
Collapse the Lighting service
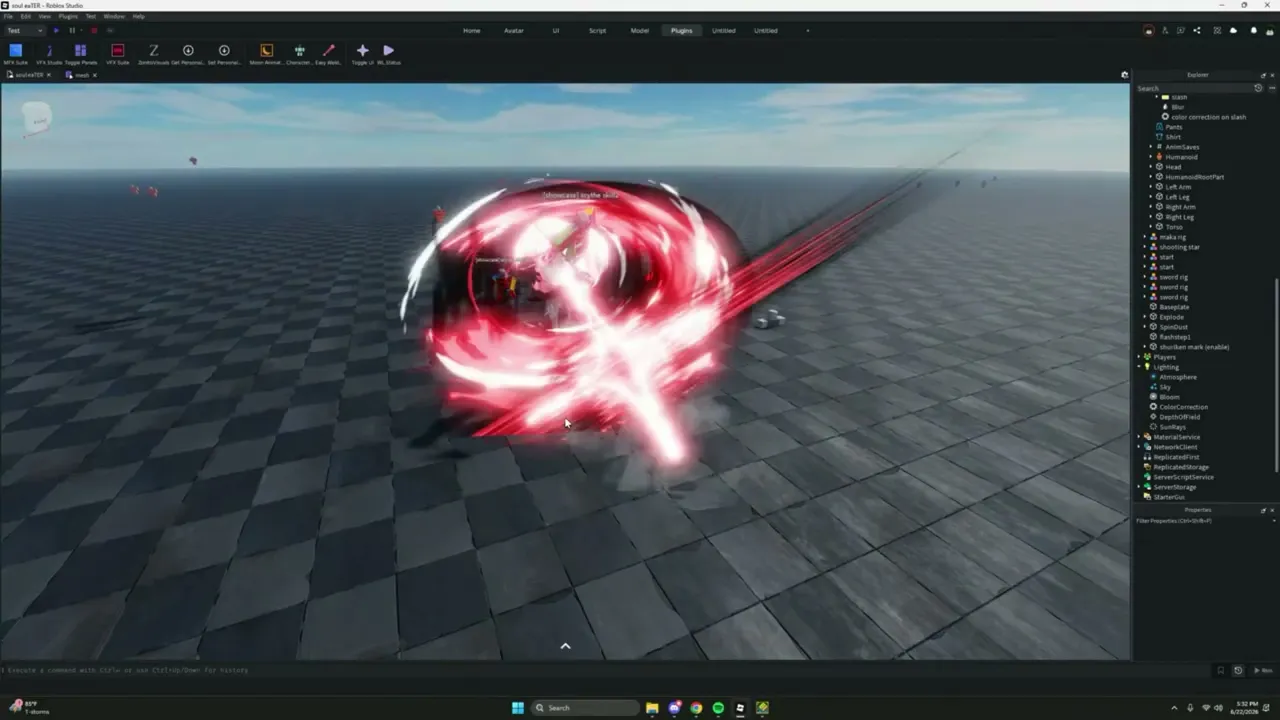pyautogui.click(x=1139, y=367)
